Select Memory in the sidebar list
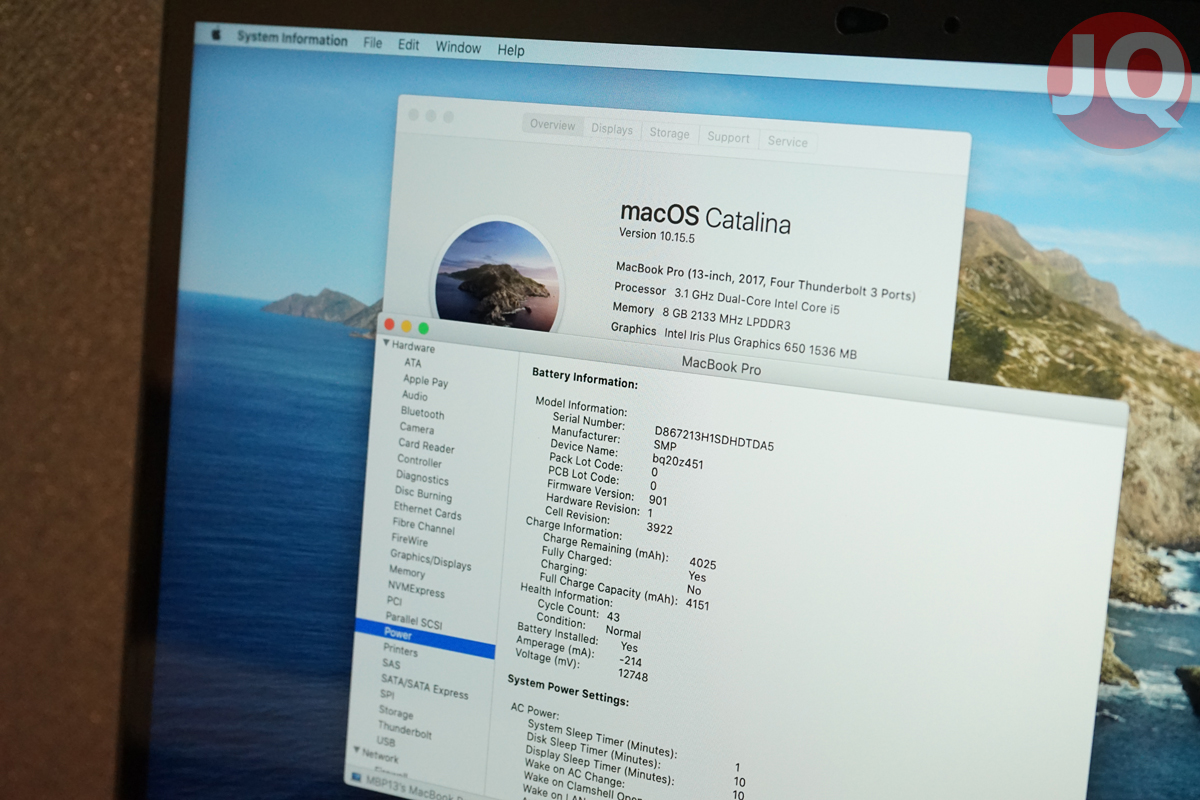Viewport: 1200px width, 800px height. (x=406, y=572)
